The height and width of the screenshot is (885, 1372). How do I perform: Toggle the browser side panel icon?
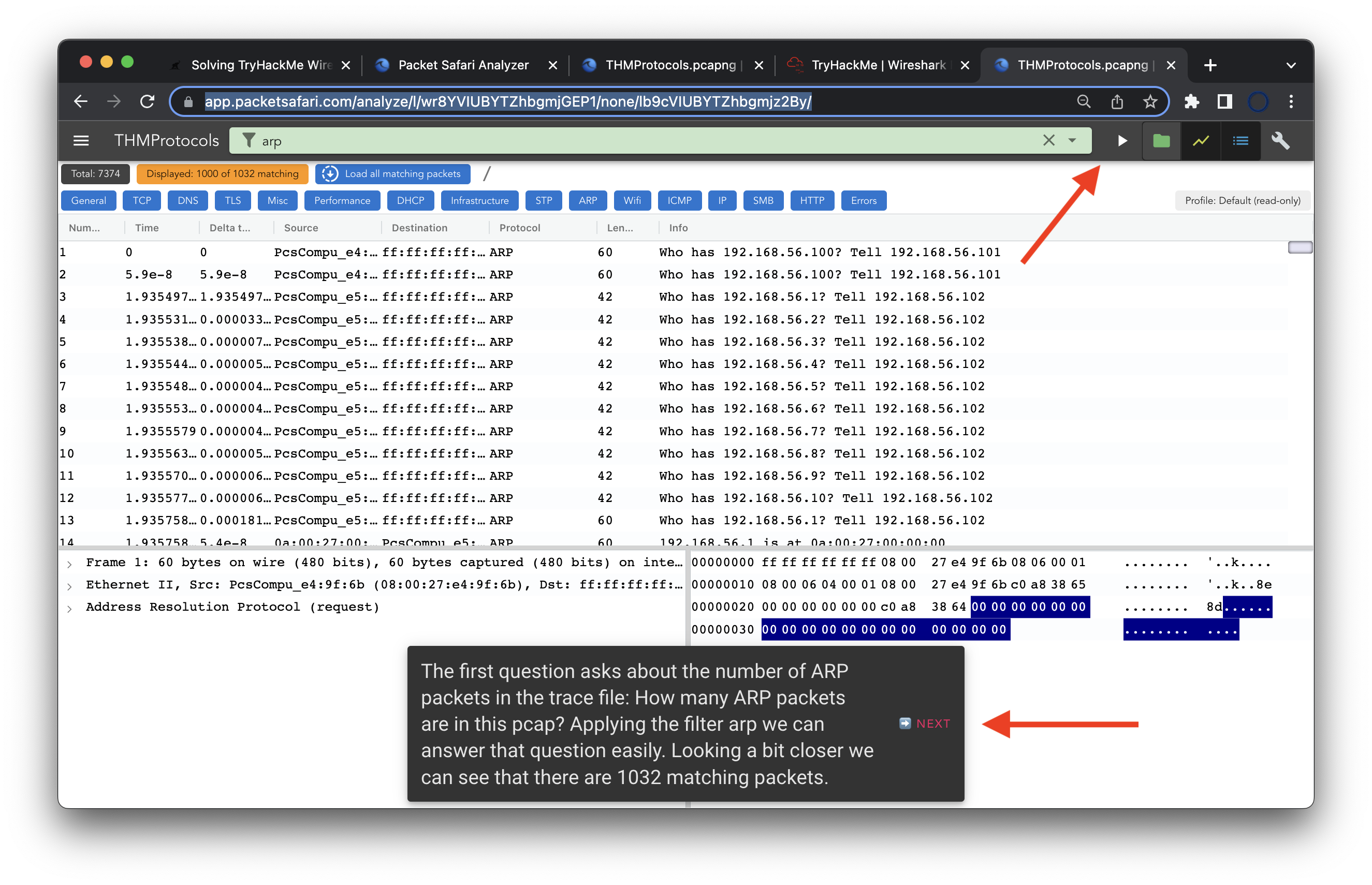1225,102
